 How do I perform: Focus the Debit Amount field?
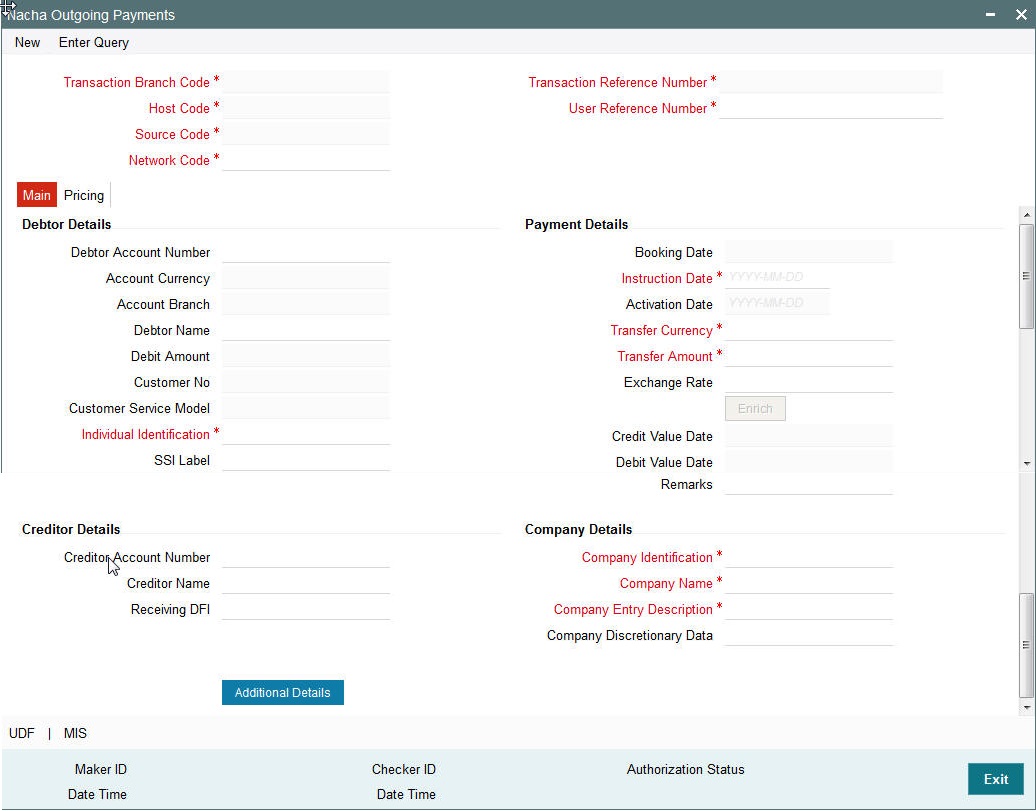(x=306, y=356)
